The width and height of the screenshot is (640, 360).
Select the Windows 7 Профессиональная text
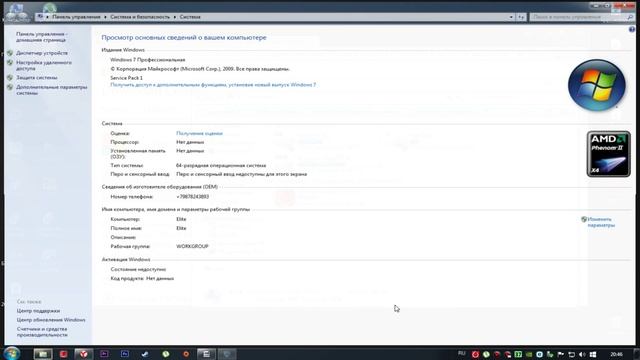point(147,60)
